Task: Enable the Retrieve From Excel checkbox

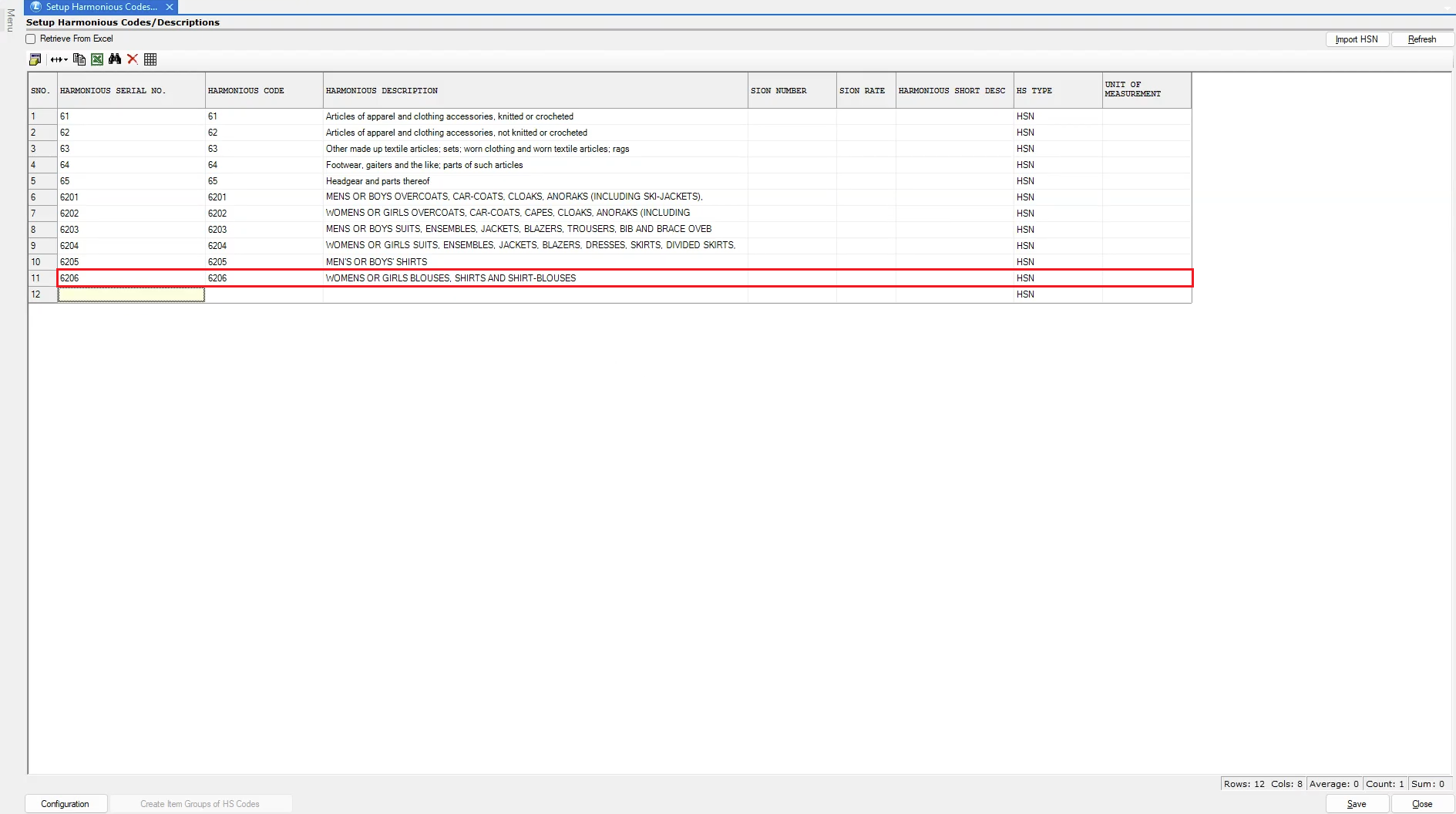Action: [32, 39]
